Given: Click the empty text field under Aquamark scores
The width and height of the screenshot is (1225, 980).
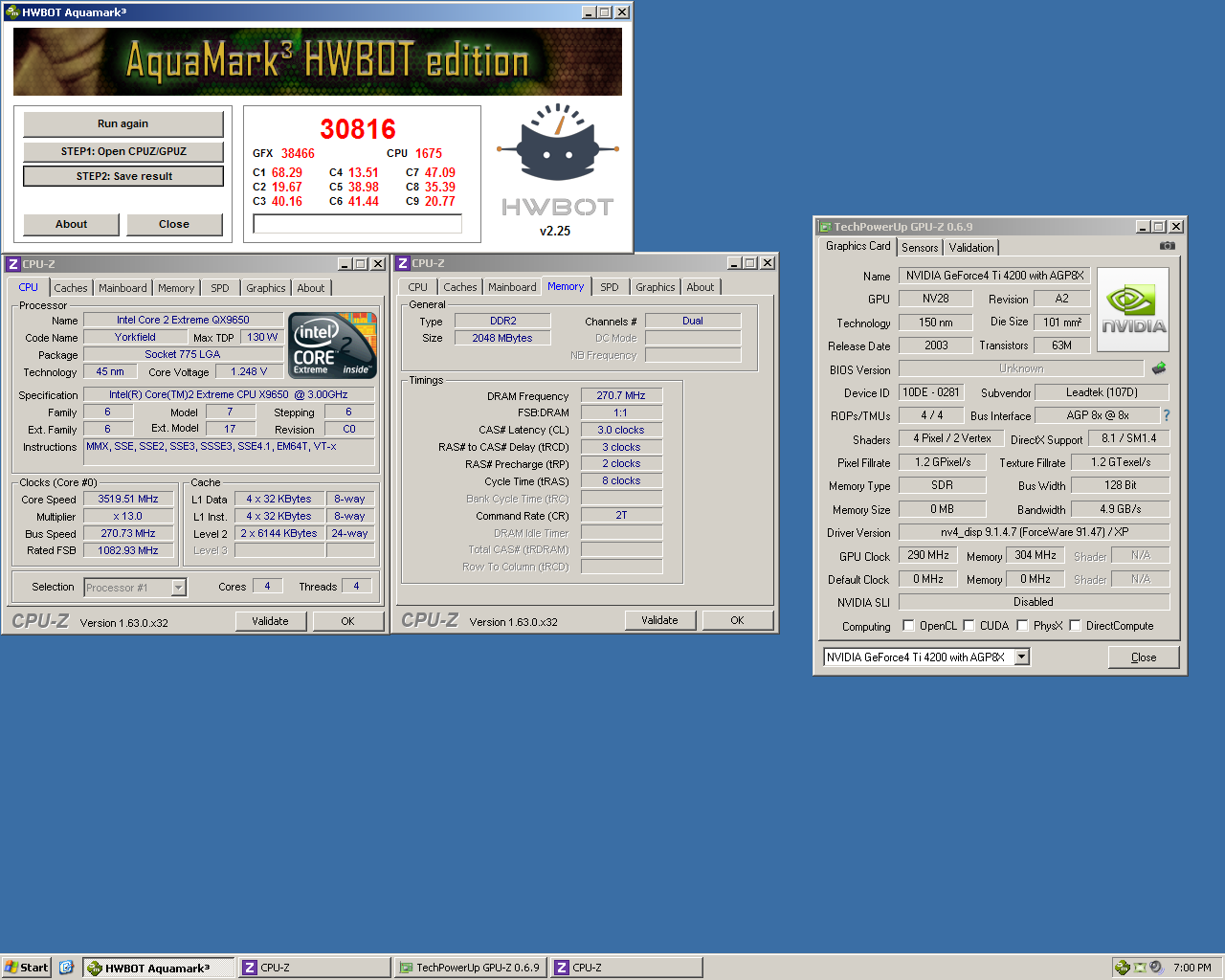Looking at the screenshot, I should pos(357,224).
